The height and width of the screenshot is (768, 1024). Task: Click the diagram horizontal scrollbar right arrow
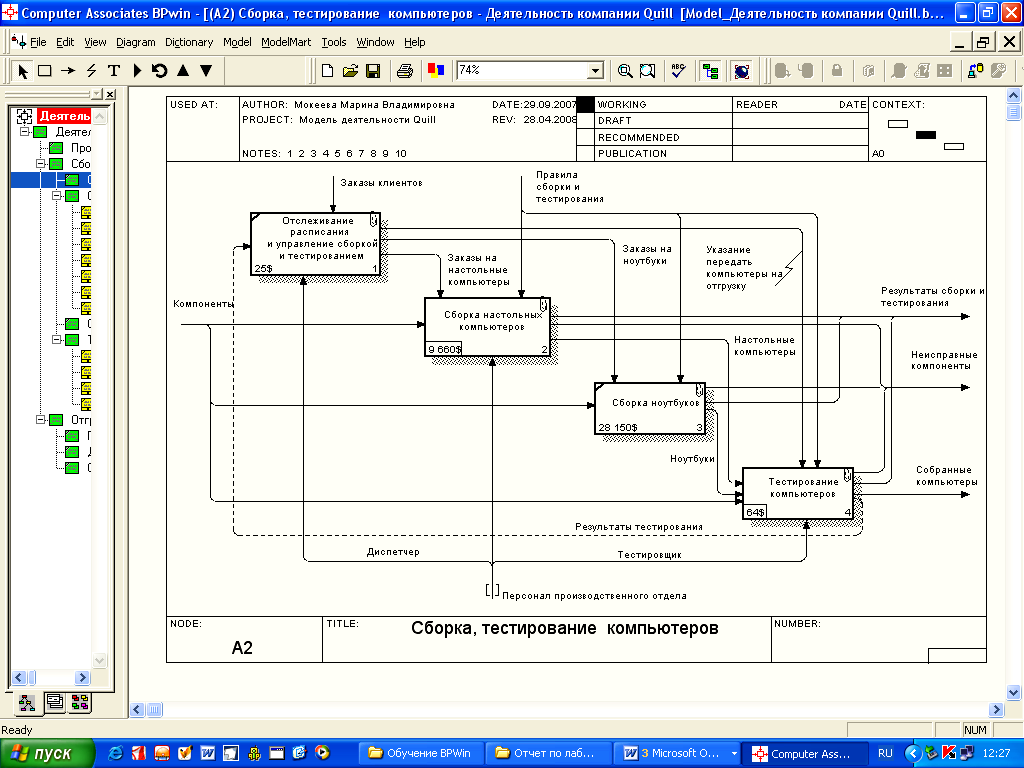(996, 709)
